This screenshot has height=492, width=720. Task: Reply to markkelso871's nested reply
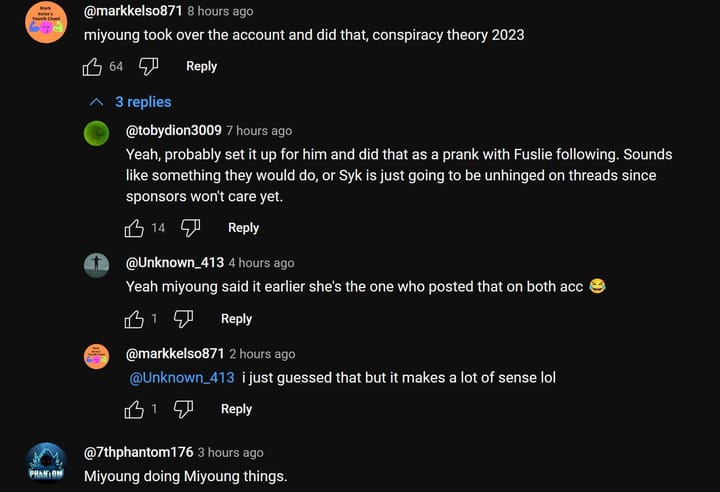236,409
